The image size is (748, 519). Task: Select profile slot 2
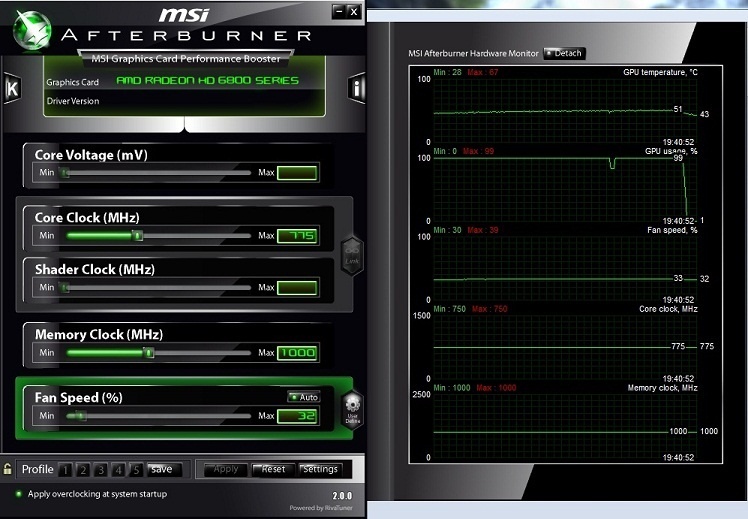(x=83, y=470)
